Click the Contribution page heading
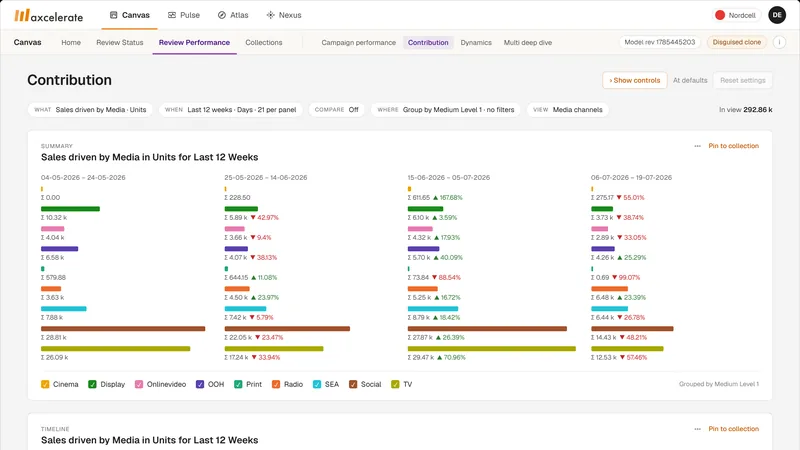Viewport: 800px width, 450px height. (x=69, y=80)
